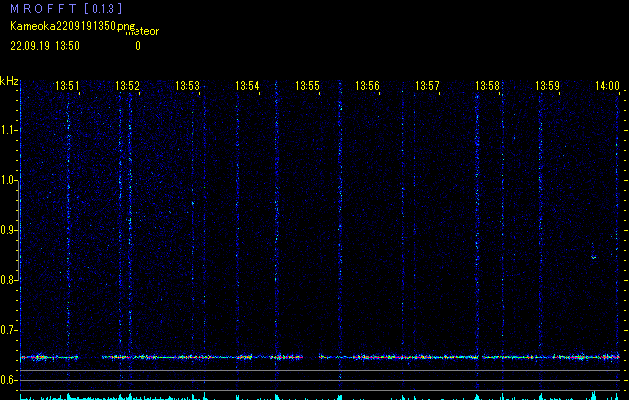
Task: Click the small echo blob near 13:59
Action: click(x=594, y=257)
